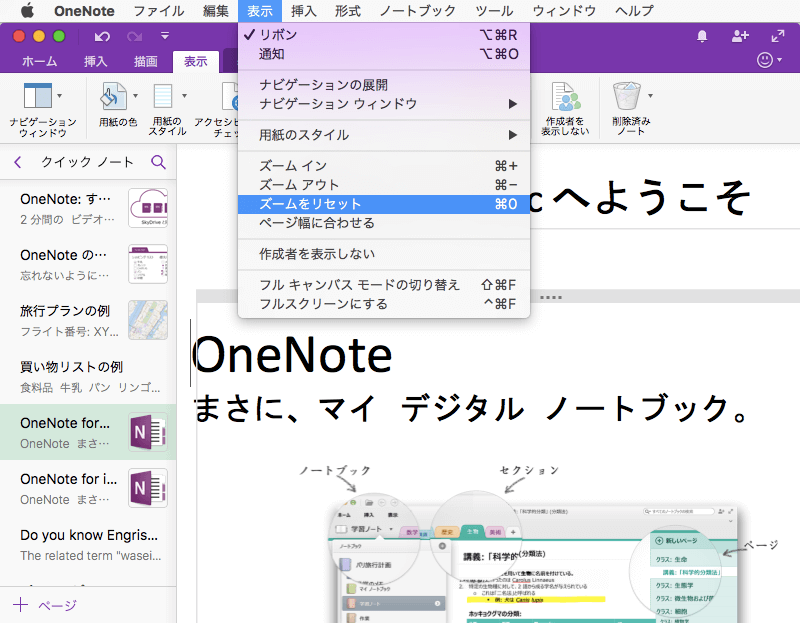Click the search magnifier in sidebar

[158, 162]
